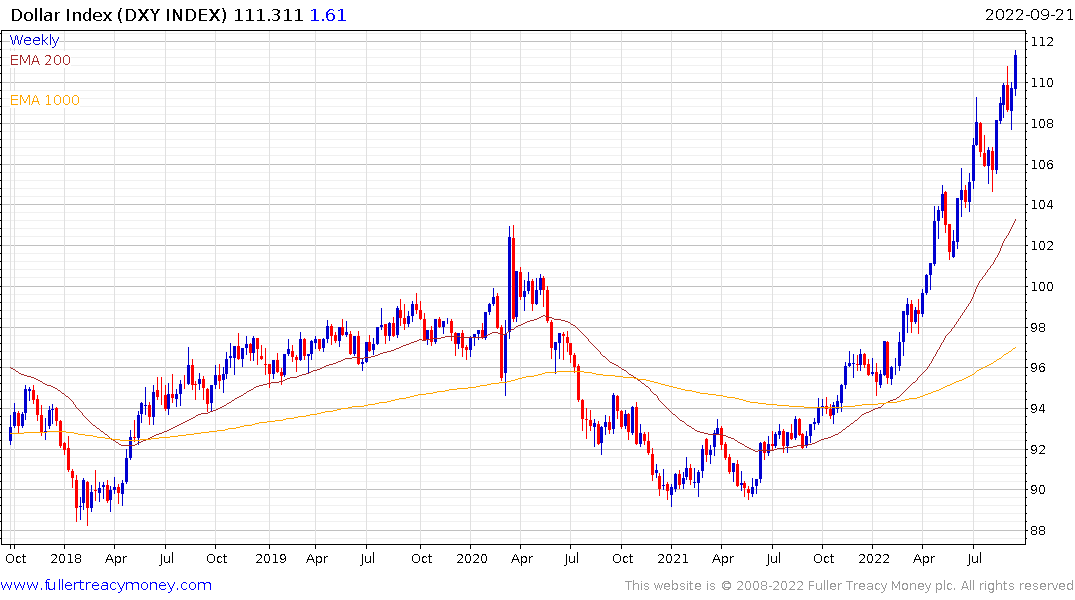
Task: Click the 88 price axis label
Action: tap(1038, 531)
